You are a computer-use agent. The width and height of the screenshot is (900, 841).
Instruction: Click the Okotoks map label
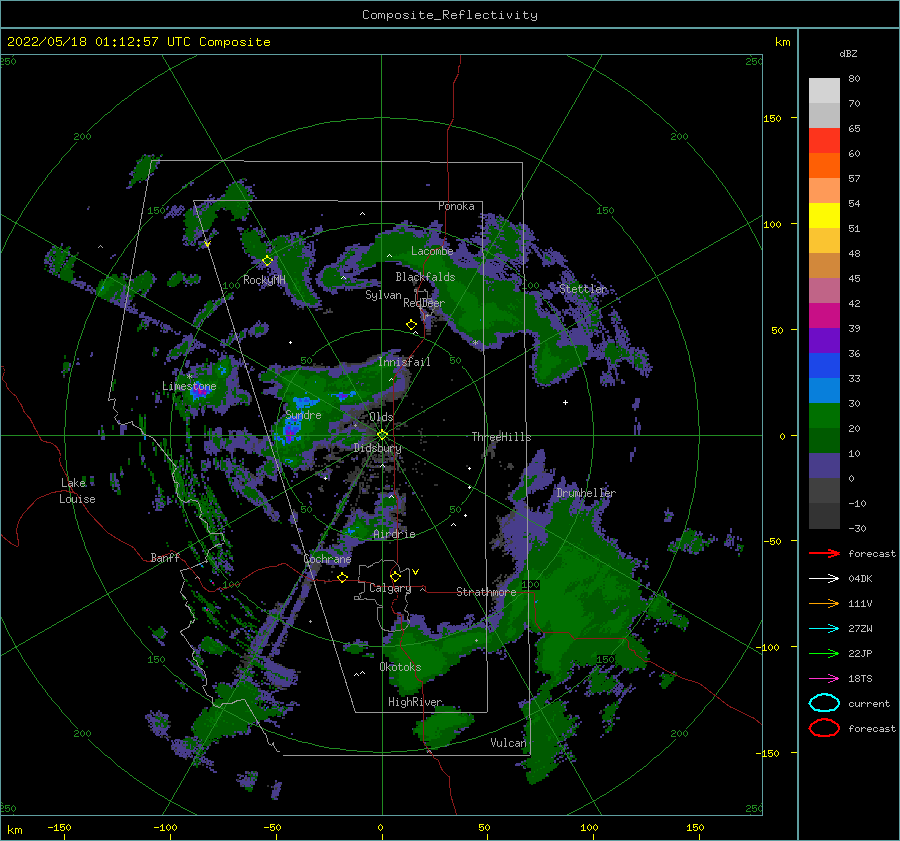click(400, 667)
